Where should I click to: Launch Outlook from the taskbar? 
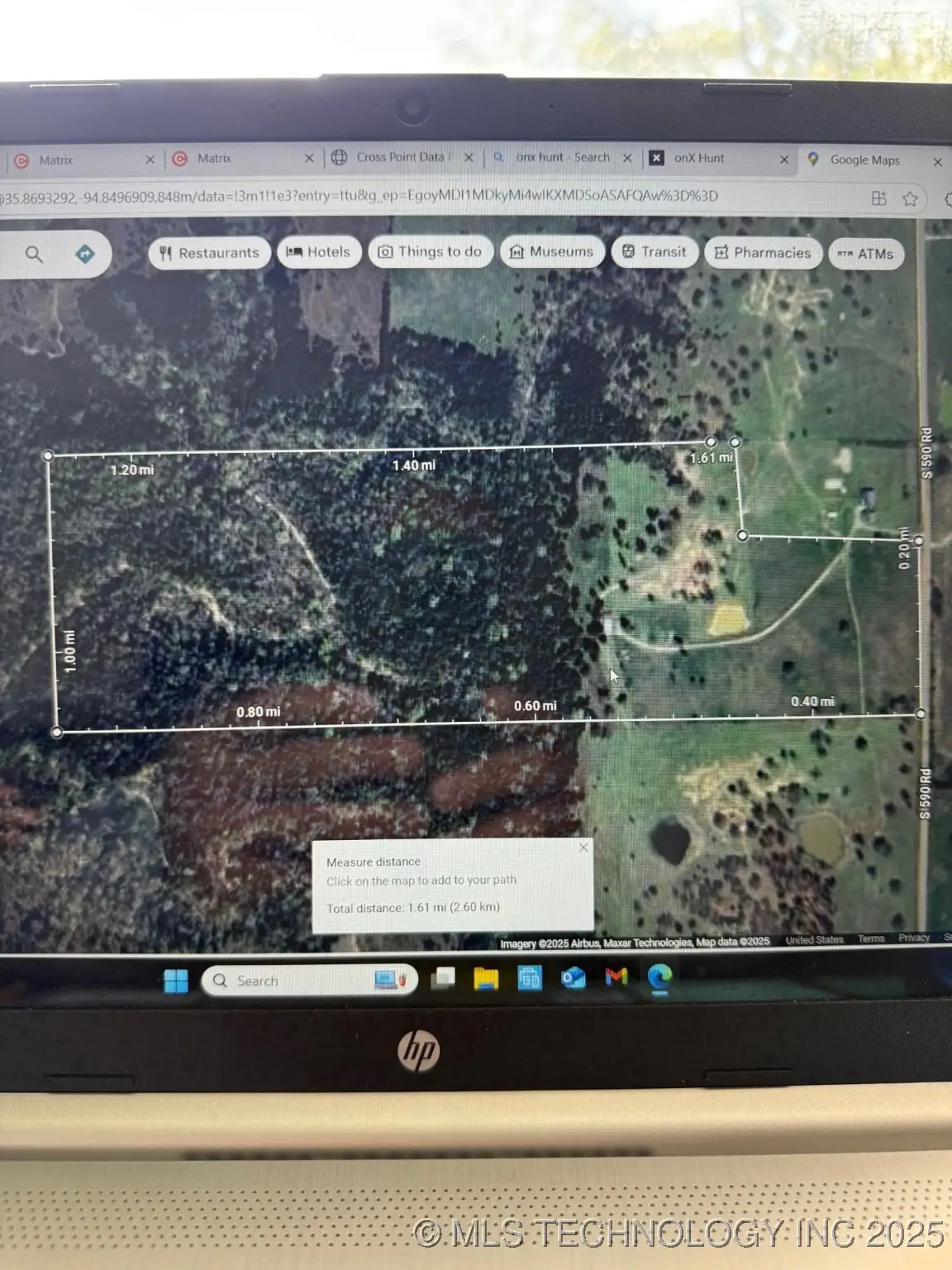573,978
